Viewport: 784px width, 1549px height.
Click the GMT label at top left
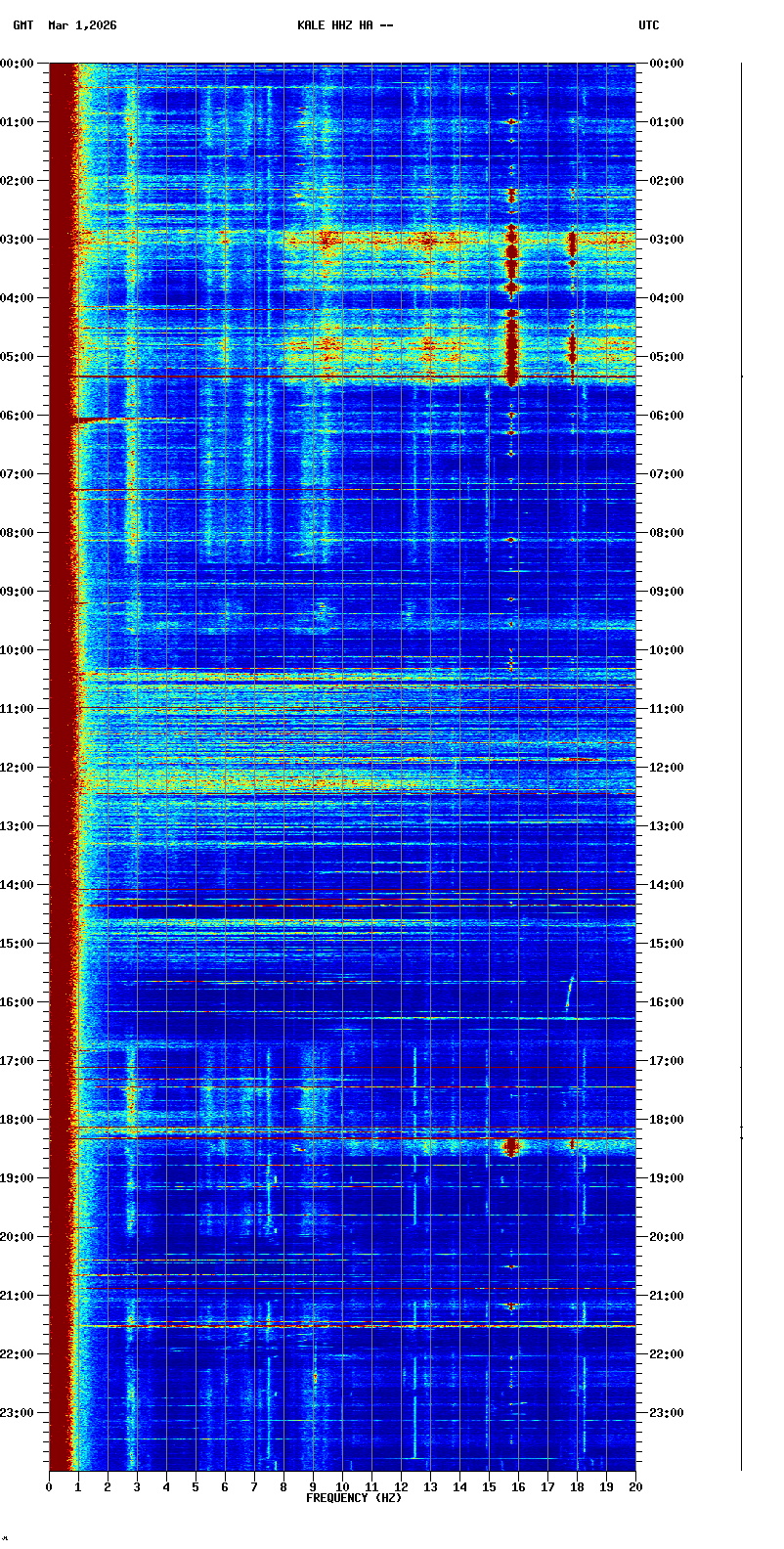[22, 25]
